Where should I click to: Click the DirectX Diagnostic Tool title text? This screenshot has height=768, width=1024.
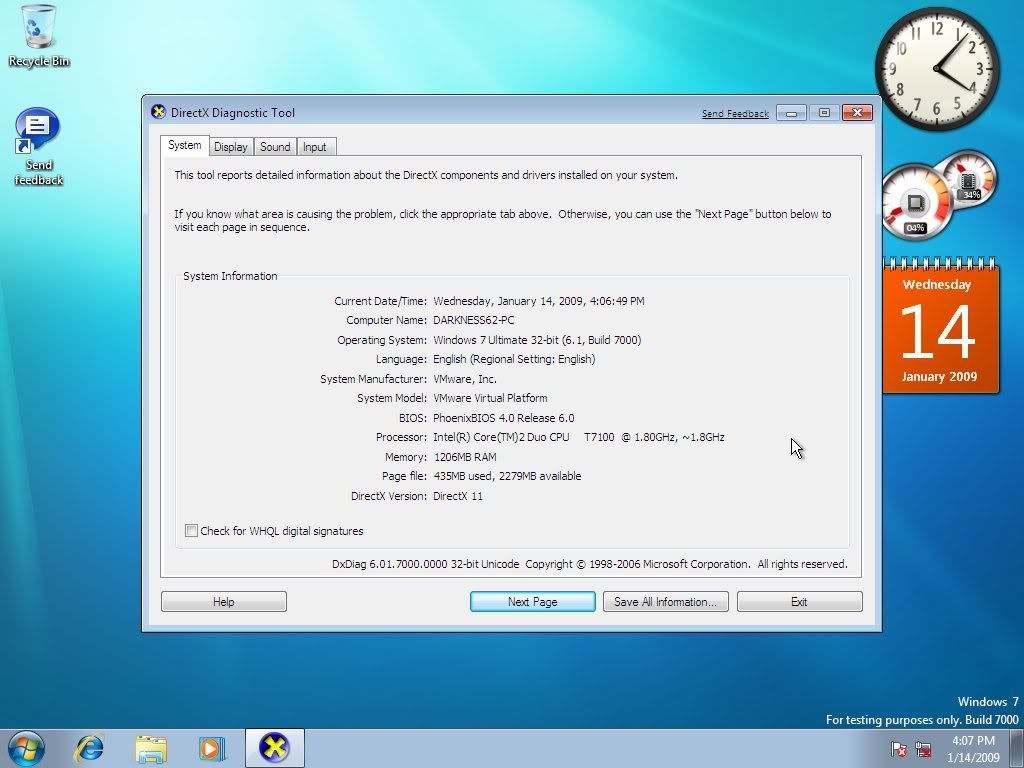pyautogui.click(x=232, y=112)
